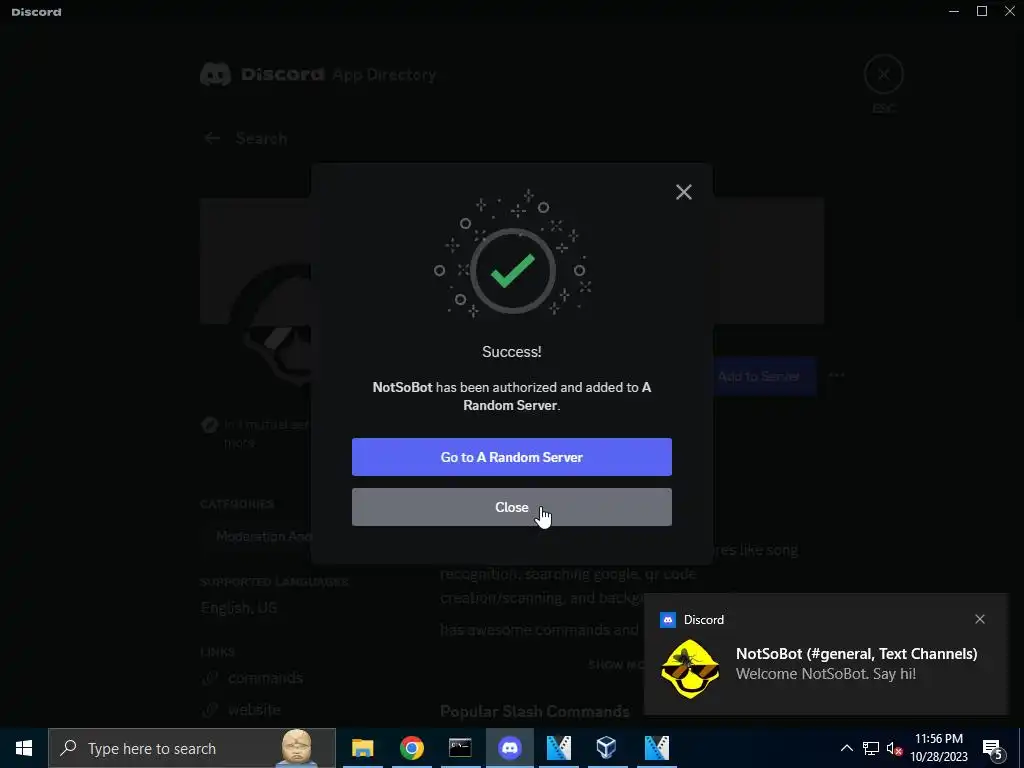Click the Search label in App Directory
The width and height of the screenshot is (1024, 768).
click(261, 138)
